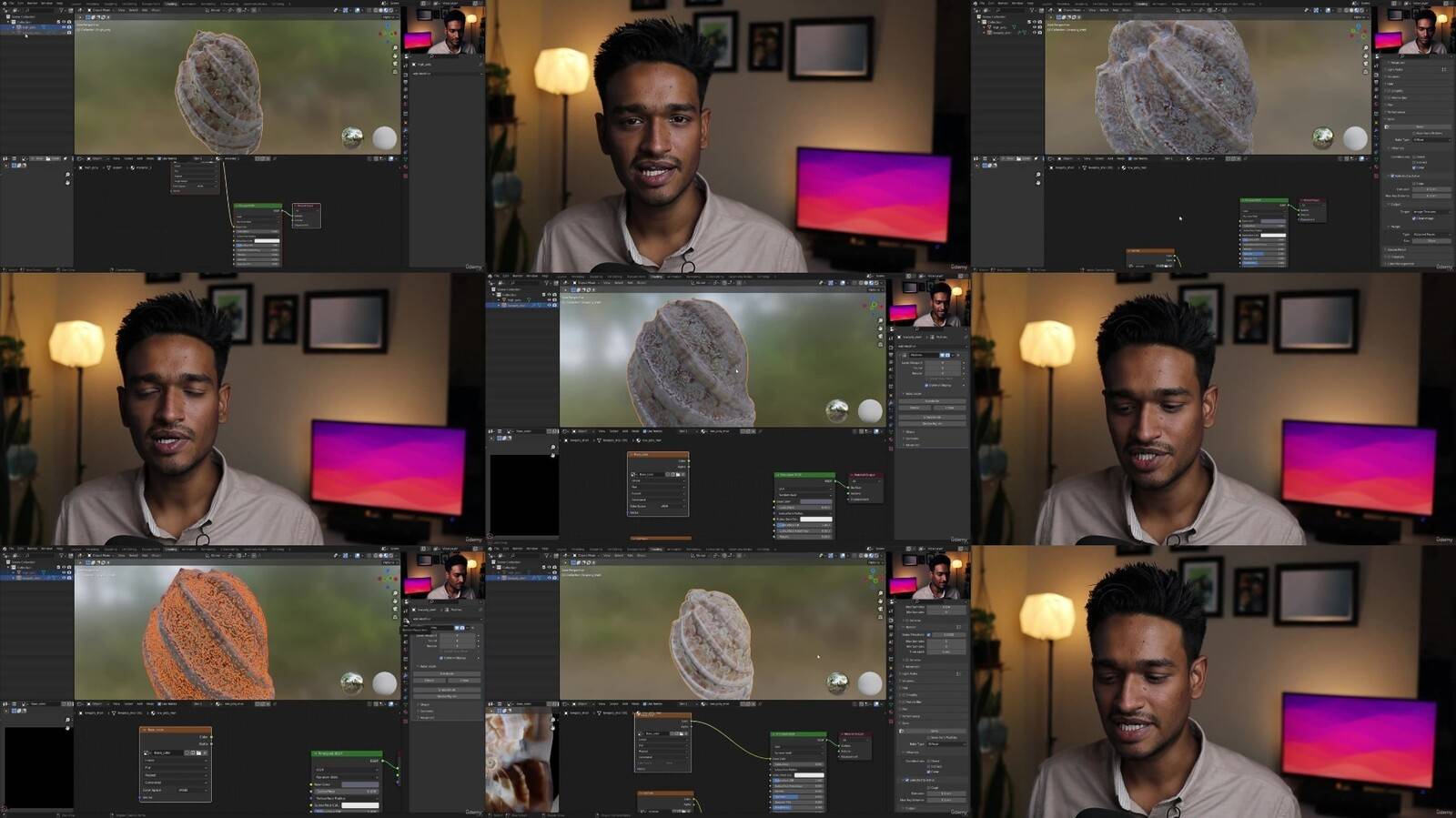Select viewport pan hand in bottom-left frame
This screenshot has width=1456, height=818.
pyautogui.click(x=395, y=601)
